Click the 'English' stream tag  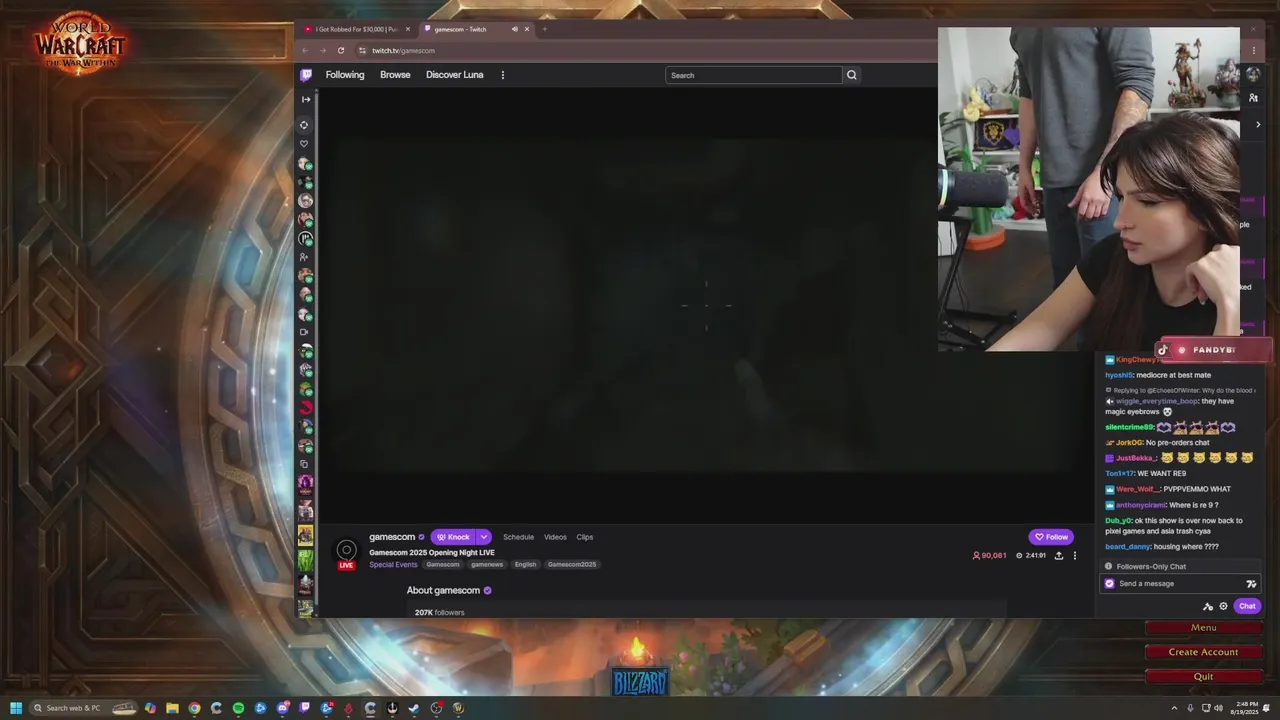click(x=525, y=564)
